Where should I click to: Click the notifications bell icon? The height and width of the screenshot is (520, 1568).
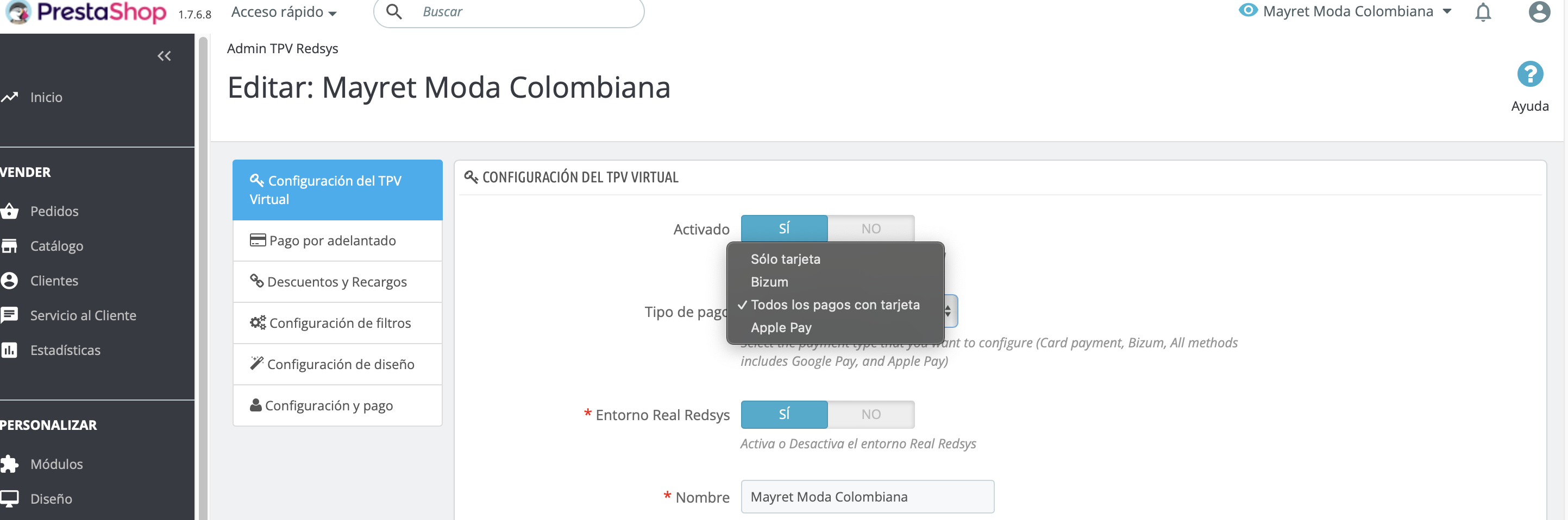pos(1483,12)
